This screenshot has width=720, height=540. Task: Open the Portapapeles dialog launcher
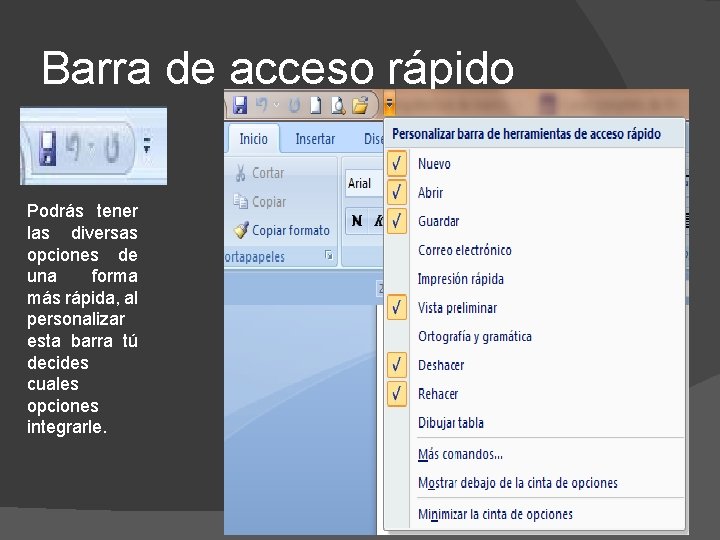329,255
